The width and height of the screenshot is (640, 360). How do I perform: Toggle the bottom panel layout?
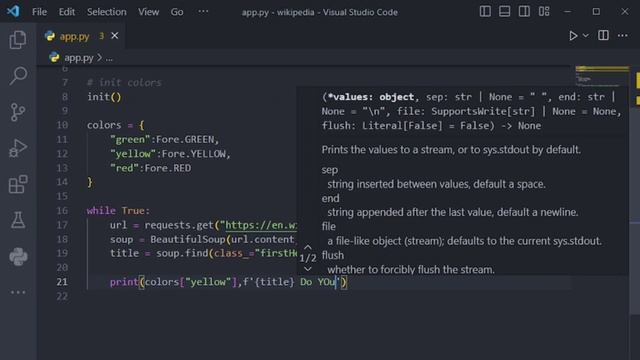[504, 11]
